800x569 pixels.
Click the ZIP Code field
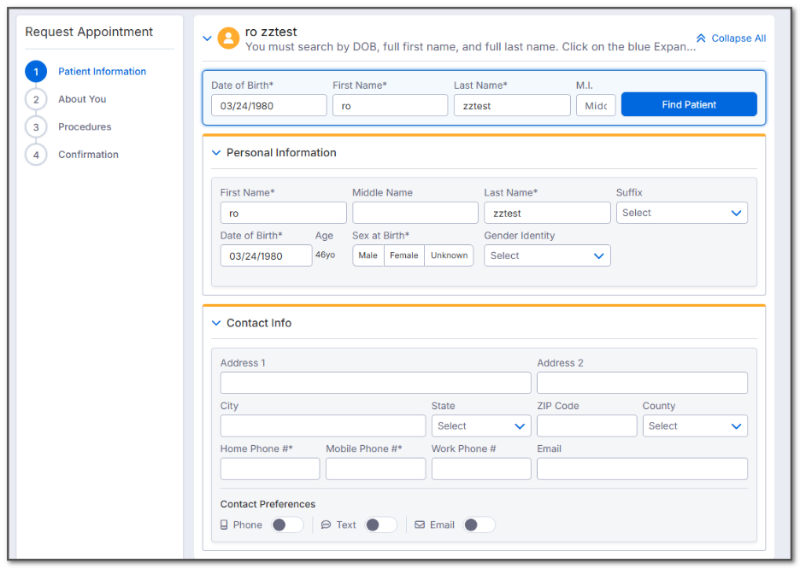pyautogui.click(x=587, y=426)
